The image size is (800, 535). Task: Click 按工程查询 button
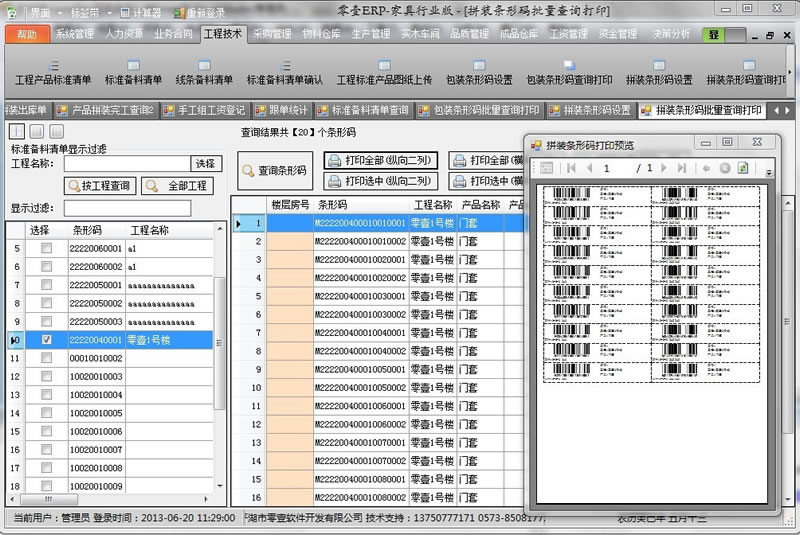click(x=100, y=186)
